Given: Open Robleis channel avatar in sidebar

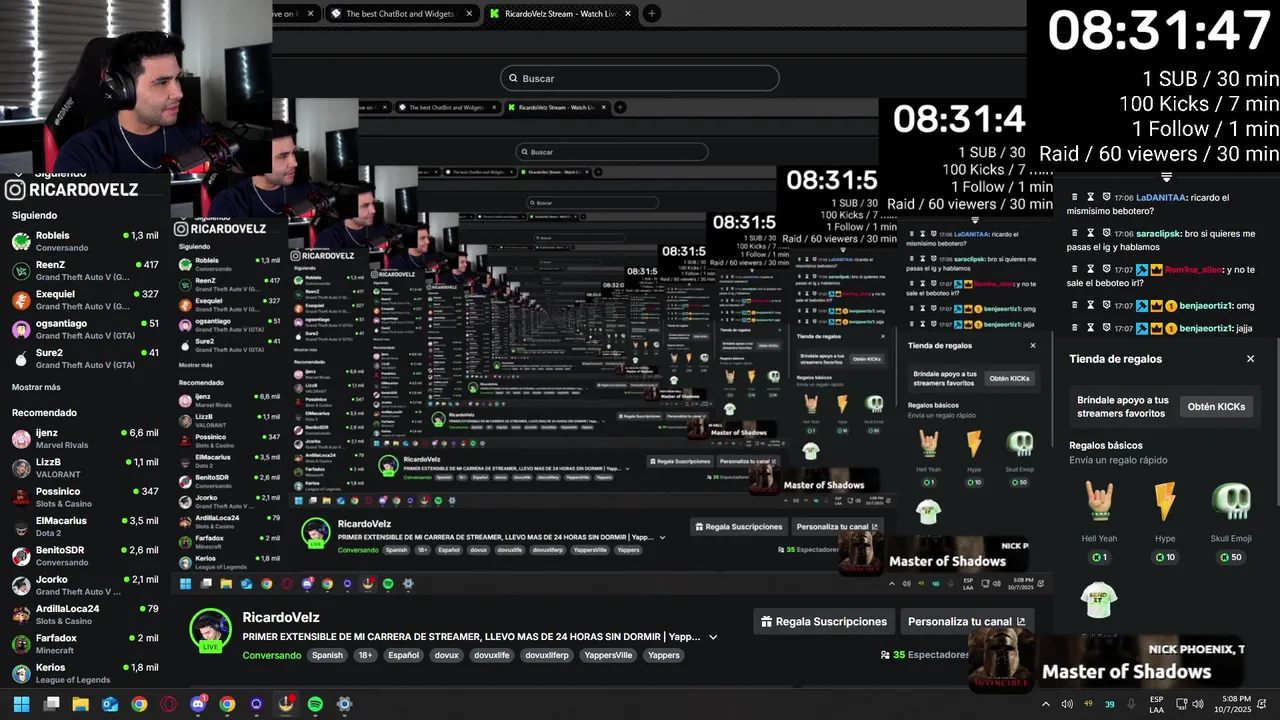Looking at the screenshot, I should pyautogui.click(x=21, y=241).
